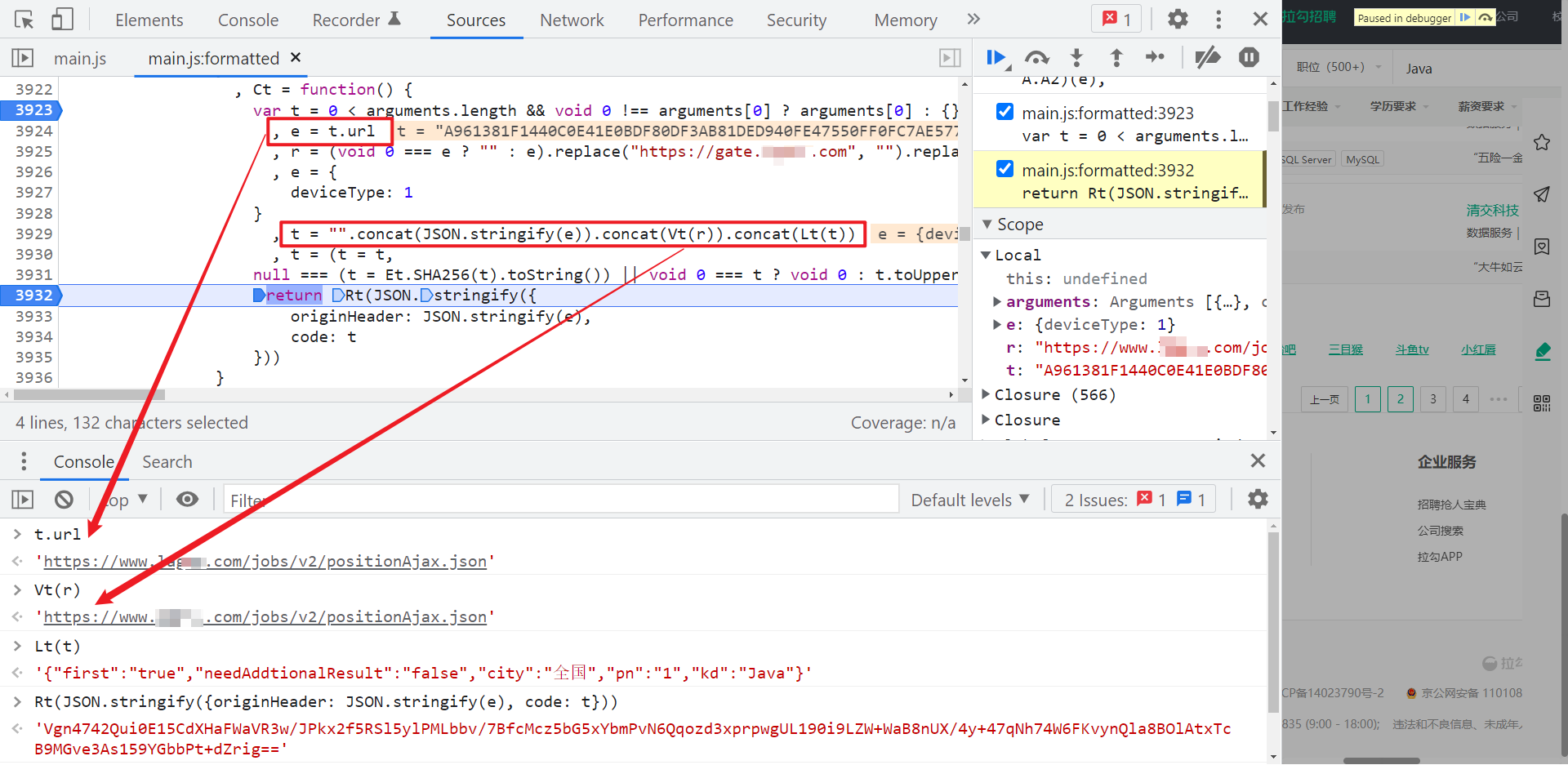Expand Closure (566) scope
Viewport: 1568px width, 765px height.
tap(986, 394)
